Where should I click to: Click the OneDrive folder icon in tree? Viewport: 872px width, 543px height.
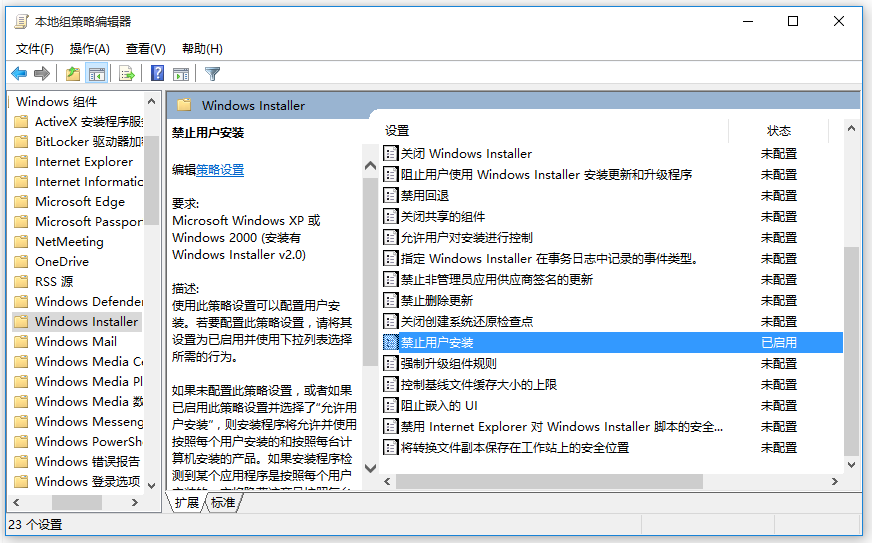21,261
